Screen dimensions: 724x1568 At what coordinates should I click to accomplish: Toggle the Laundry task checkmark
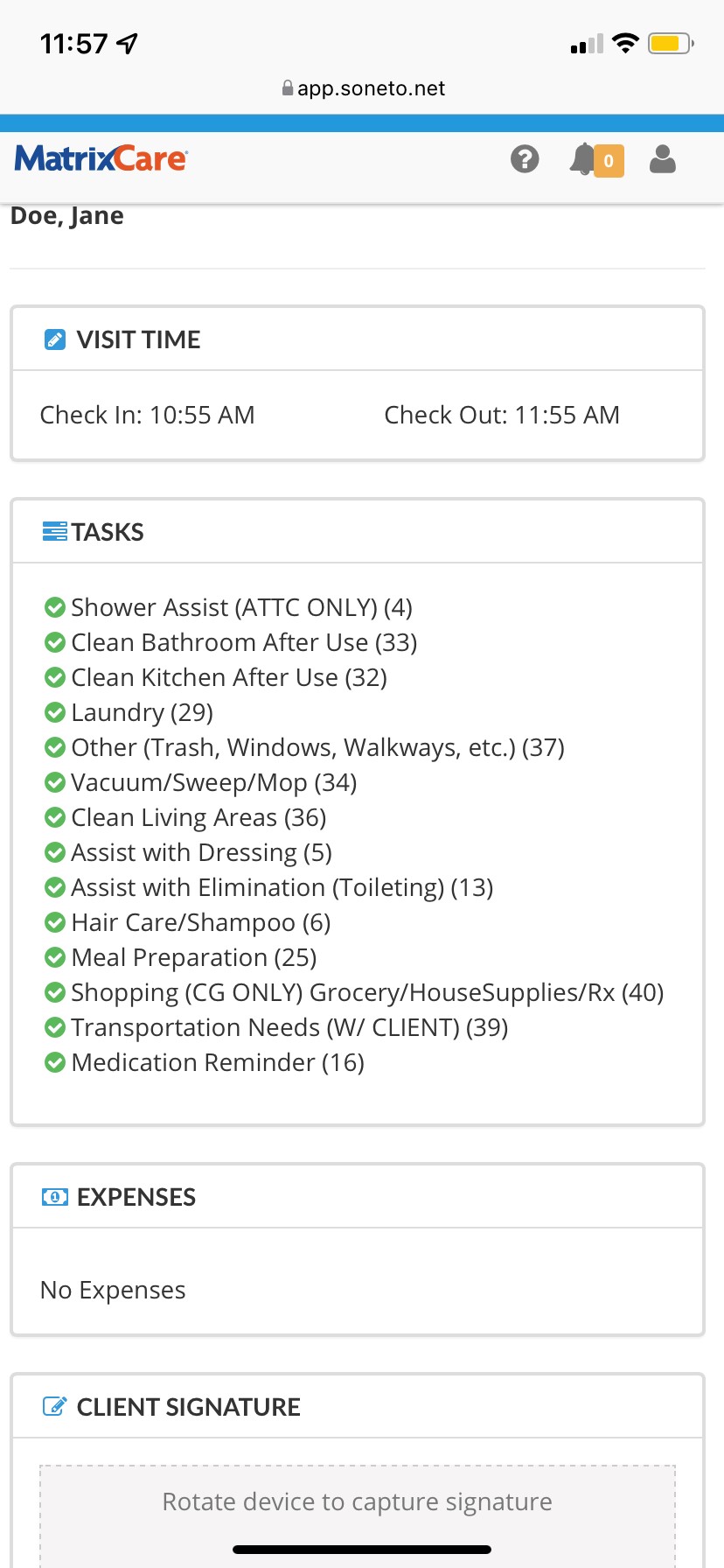pyautogui.click(x=55, y=712)
